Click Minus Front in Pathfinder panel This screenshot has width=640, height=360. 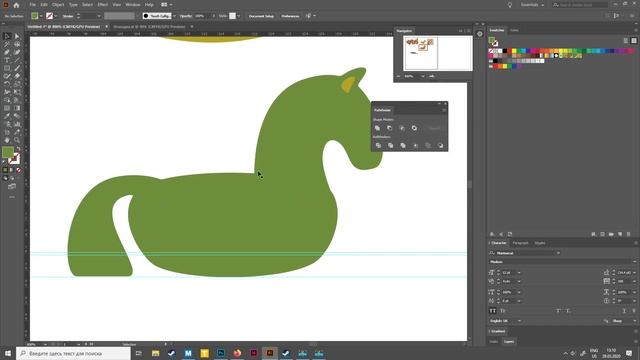(x=389, y=128)
